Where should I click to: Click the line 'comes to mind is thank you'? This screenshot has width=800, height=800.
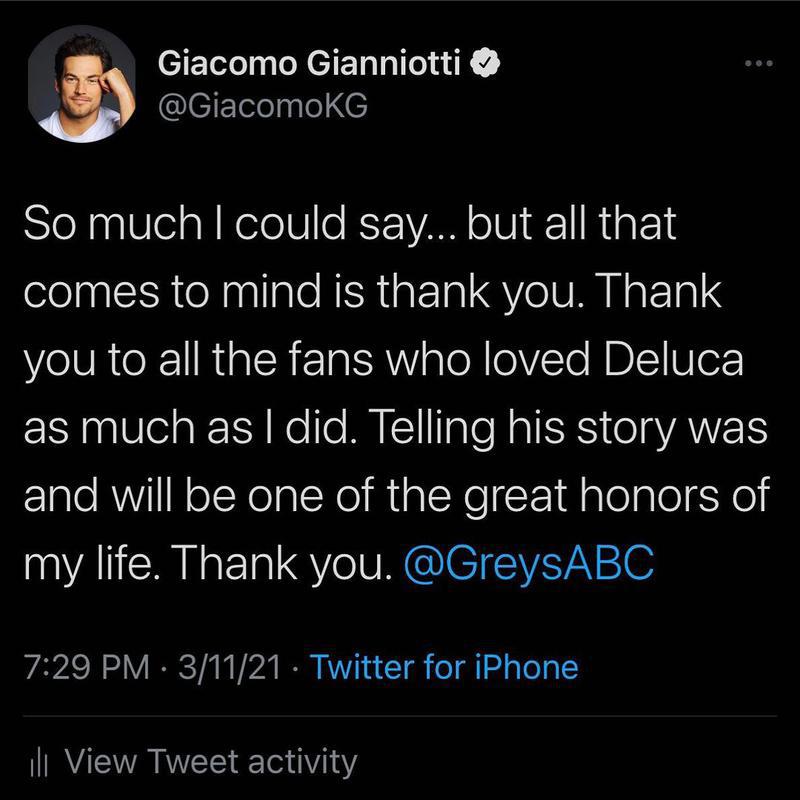372,292
